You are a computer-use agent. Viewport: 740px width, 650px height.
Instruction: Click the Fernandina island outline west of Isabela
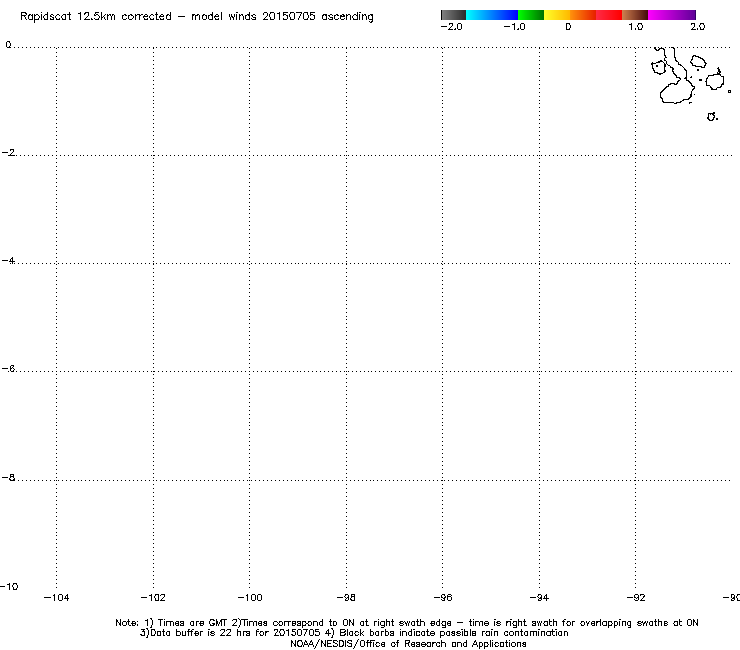click(658, 67)
